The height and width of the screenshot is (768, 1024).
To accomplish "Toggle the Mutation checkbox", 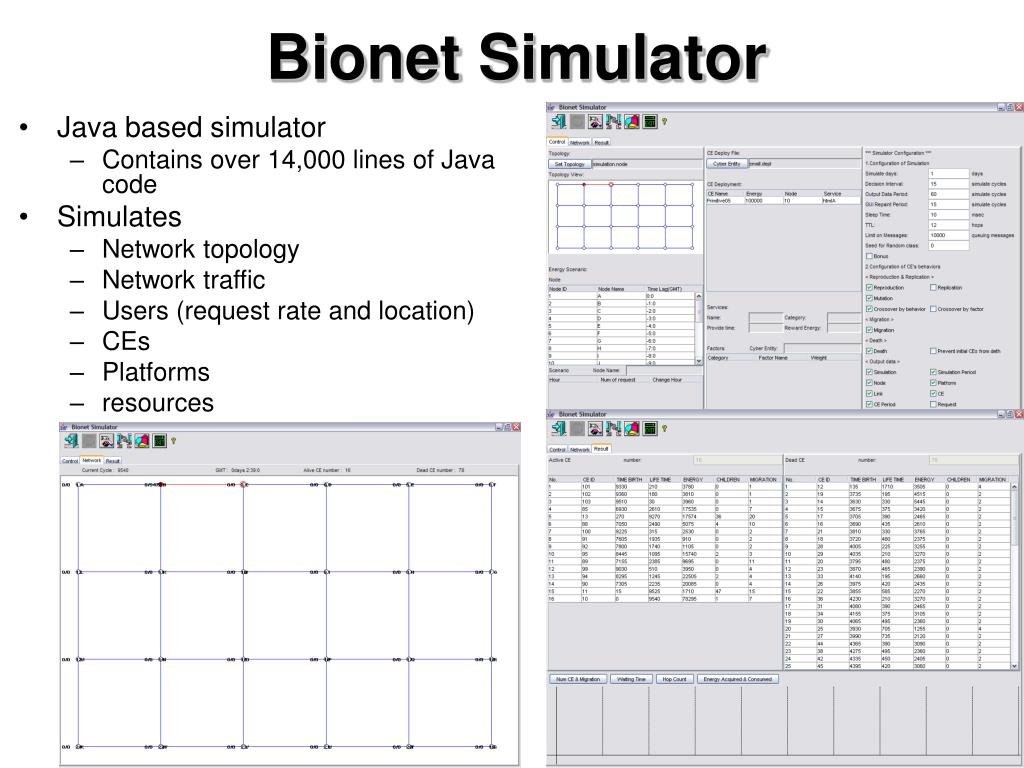I will (869, 298).
